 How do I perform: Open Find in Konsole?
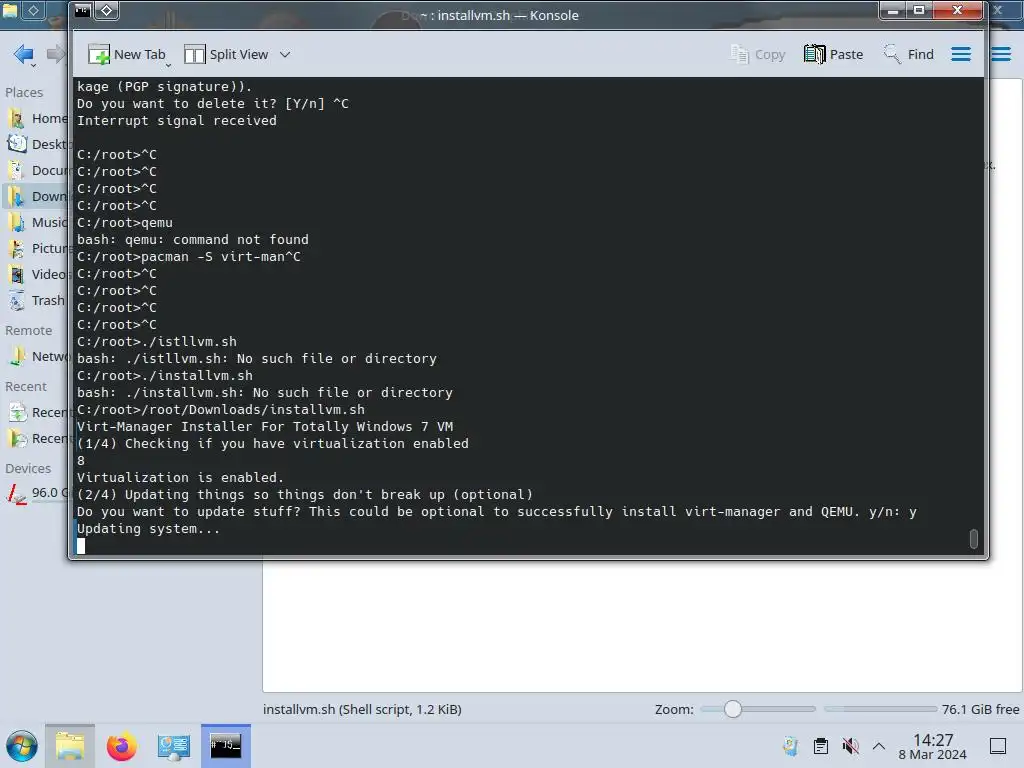tap(908, 54)
